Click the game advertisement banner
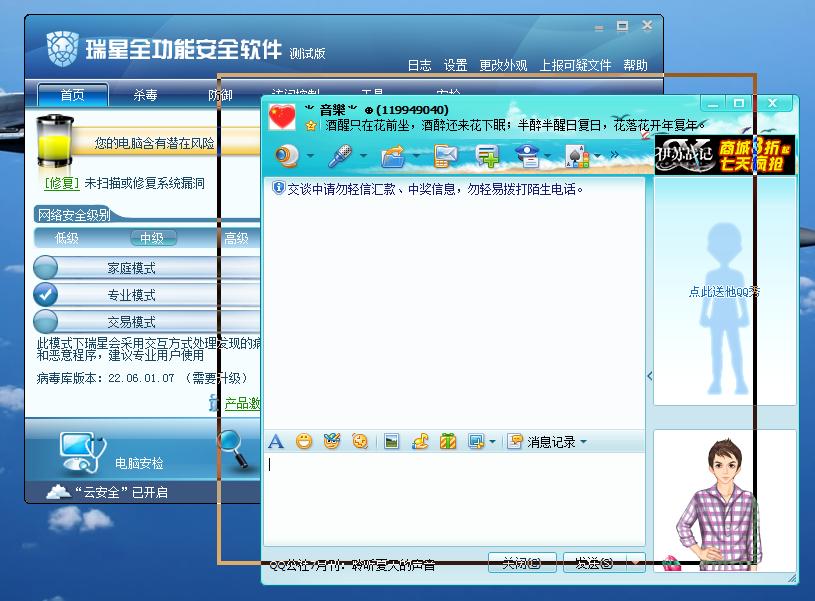 (725, 155)
